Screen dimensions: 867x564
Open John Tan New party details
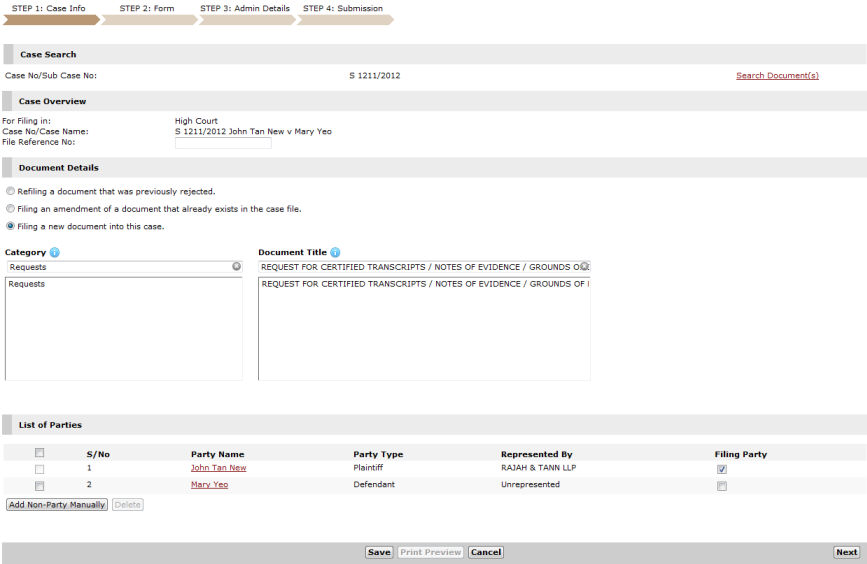[218, 468]
